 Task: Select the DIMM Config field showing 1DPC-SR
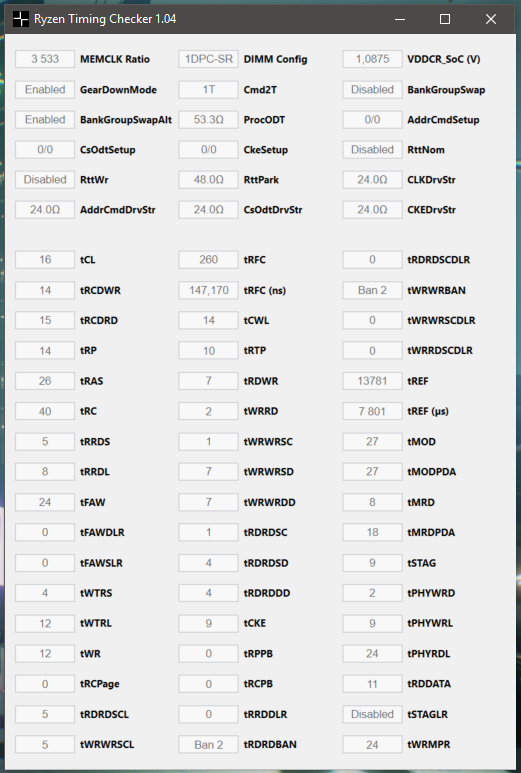[208, 59]
